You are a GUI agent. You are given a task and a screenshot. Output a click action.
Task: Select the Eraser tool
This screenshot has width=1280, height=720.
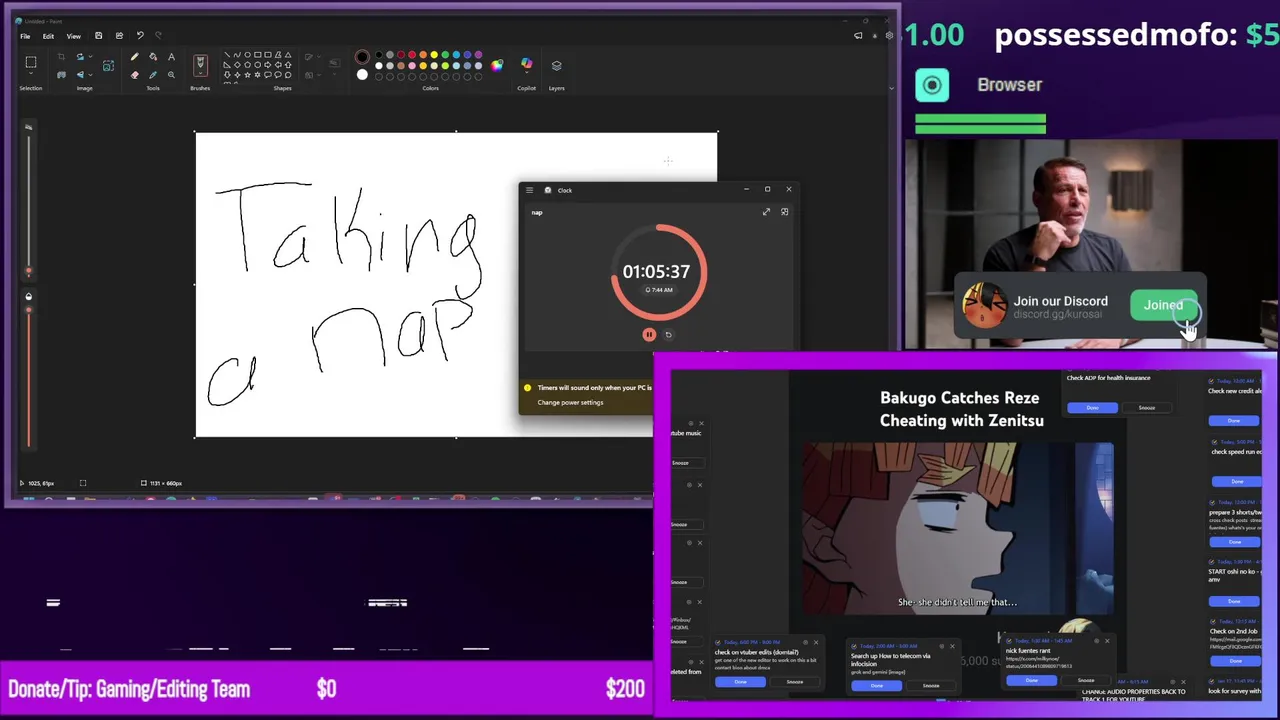[135, 74]
